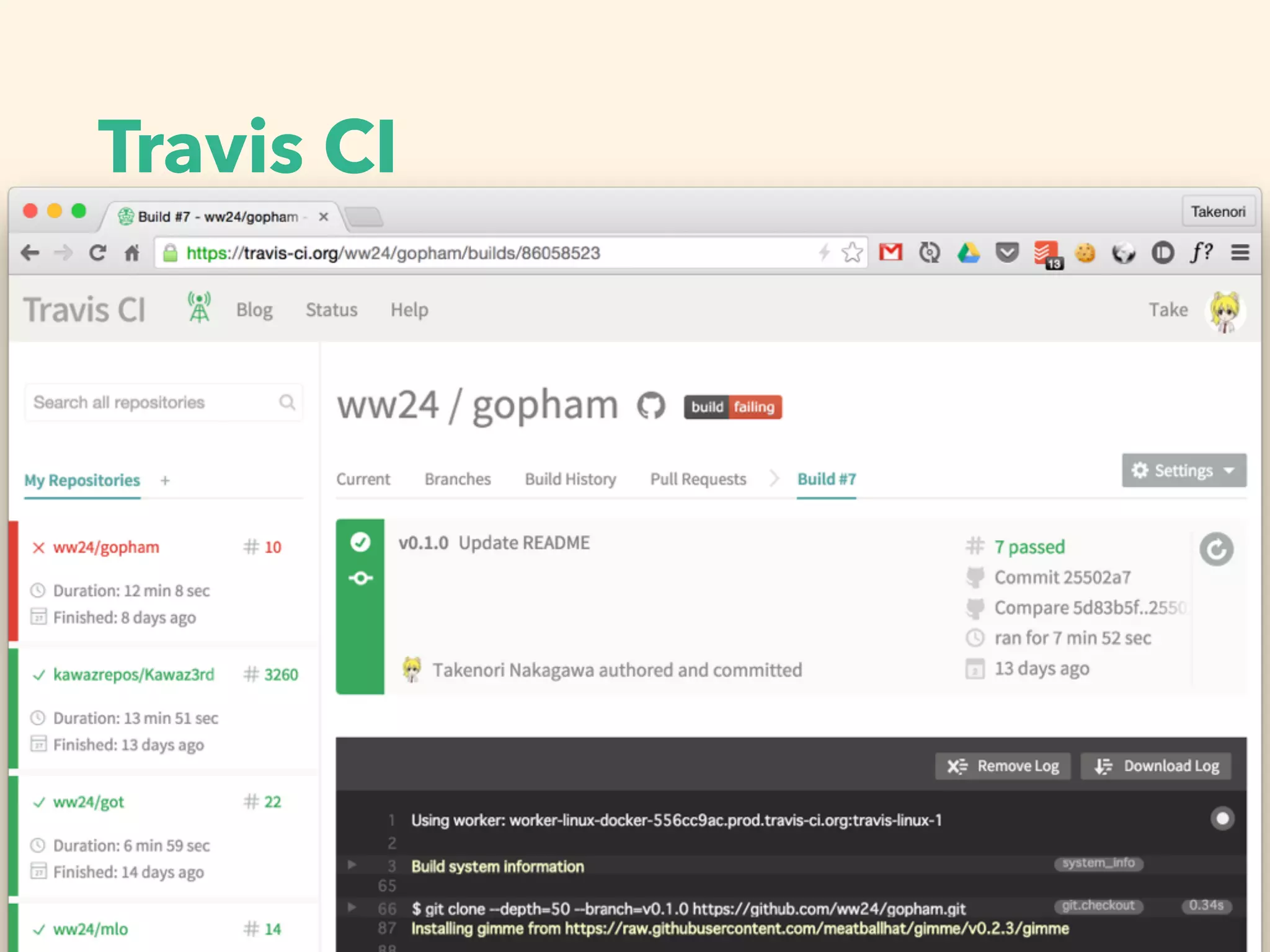Open the Pocket extension icon
Viewport: 1270px width, 952px height.
point(1007,253)
